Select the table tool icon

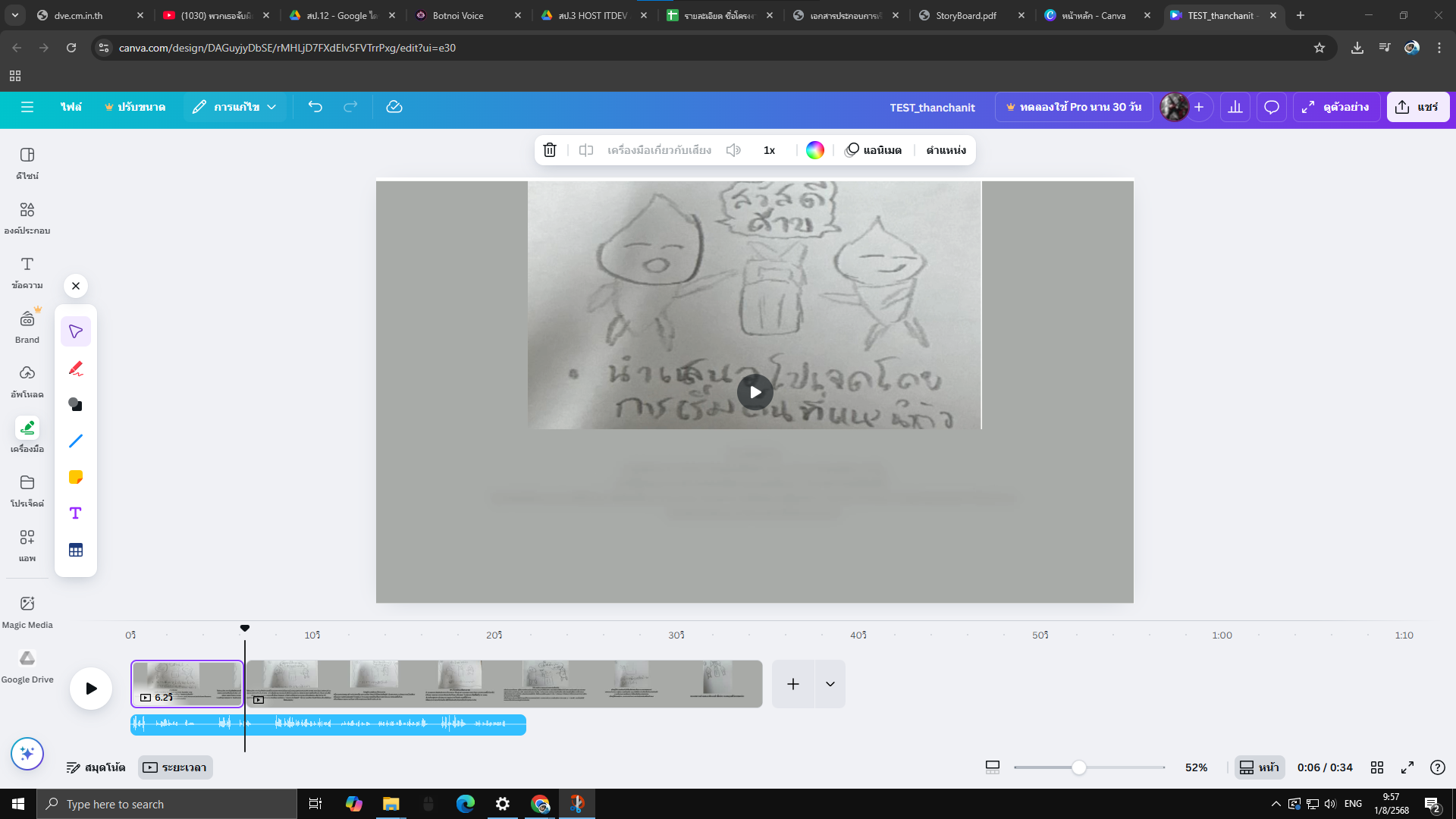click(76, 550)
